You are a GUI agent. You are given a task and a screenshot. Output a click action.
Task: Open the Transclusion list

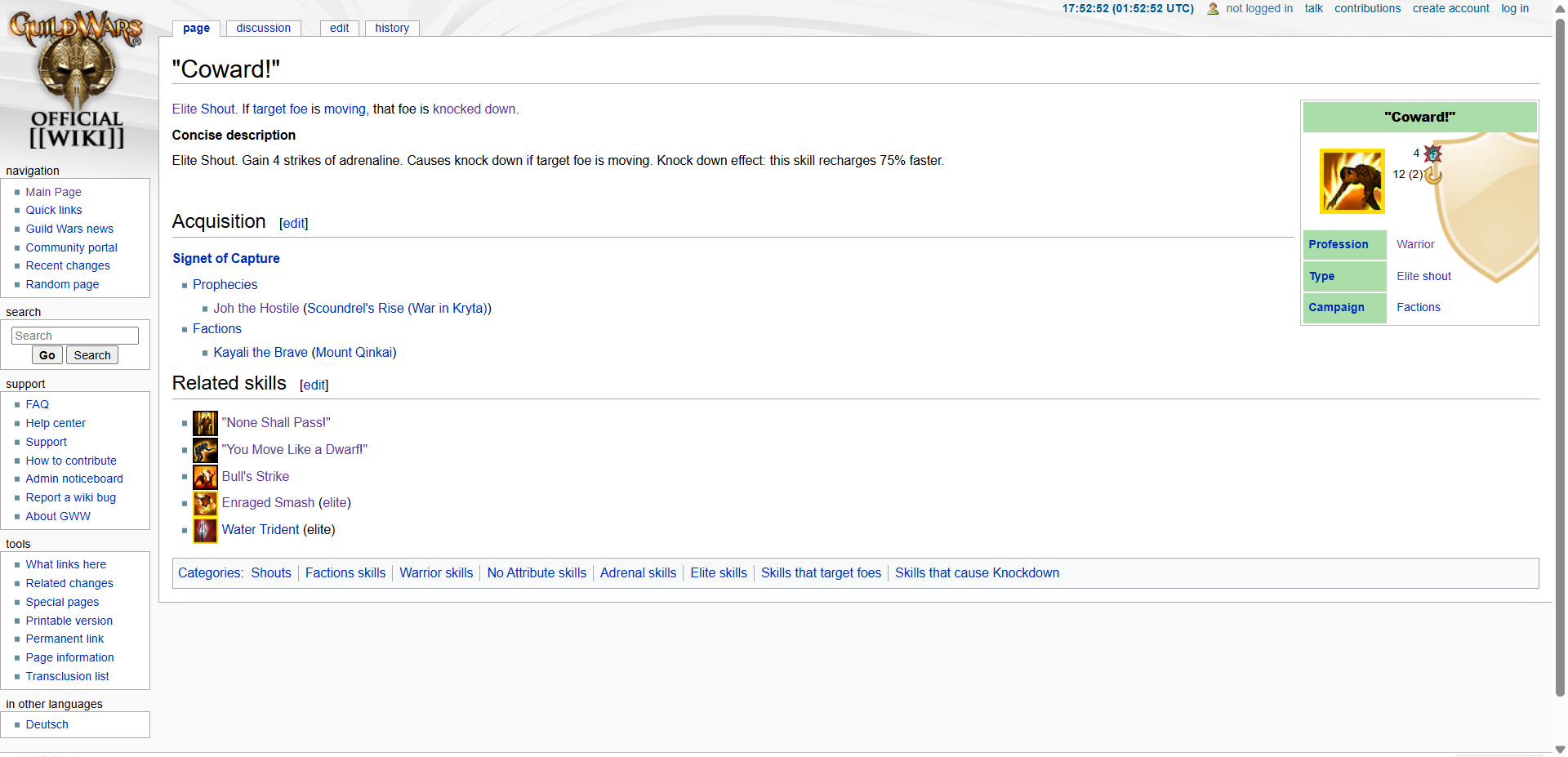67,676
